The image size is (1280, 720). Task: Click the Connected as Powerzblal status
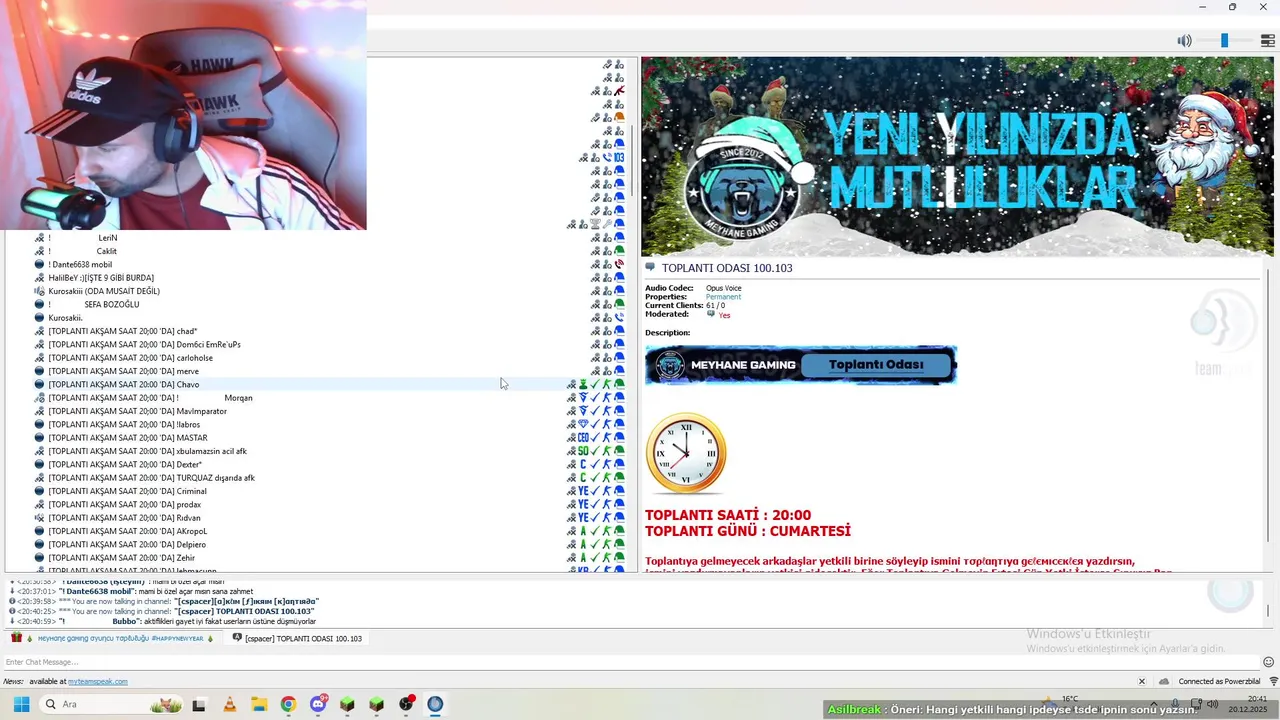click(1219, 682)
